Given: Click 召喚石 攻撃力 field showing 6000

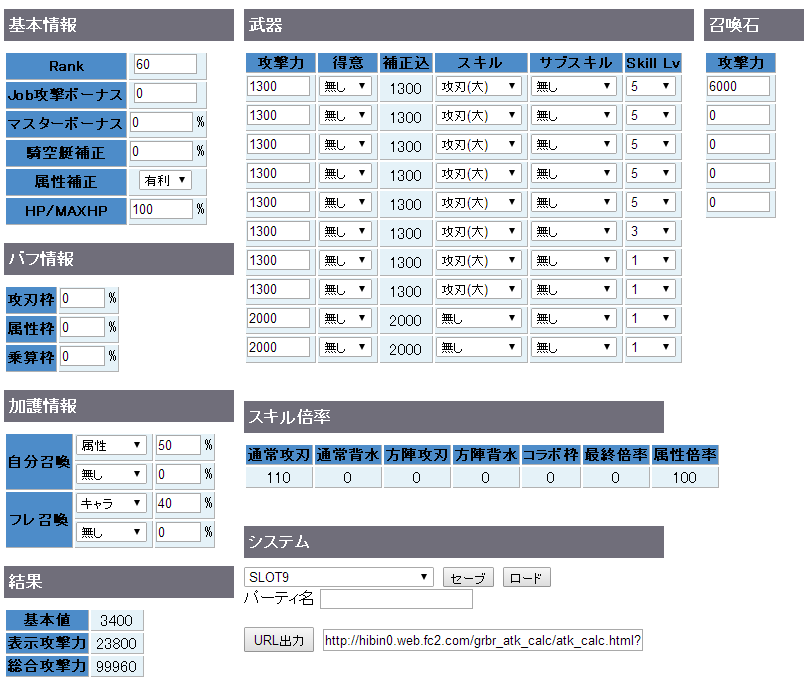Looking at the screenshot, I should coord(738,86).
